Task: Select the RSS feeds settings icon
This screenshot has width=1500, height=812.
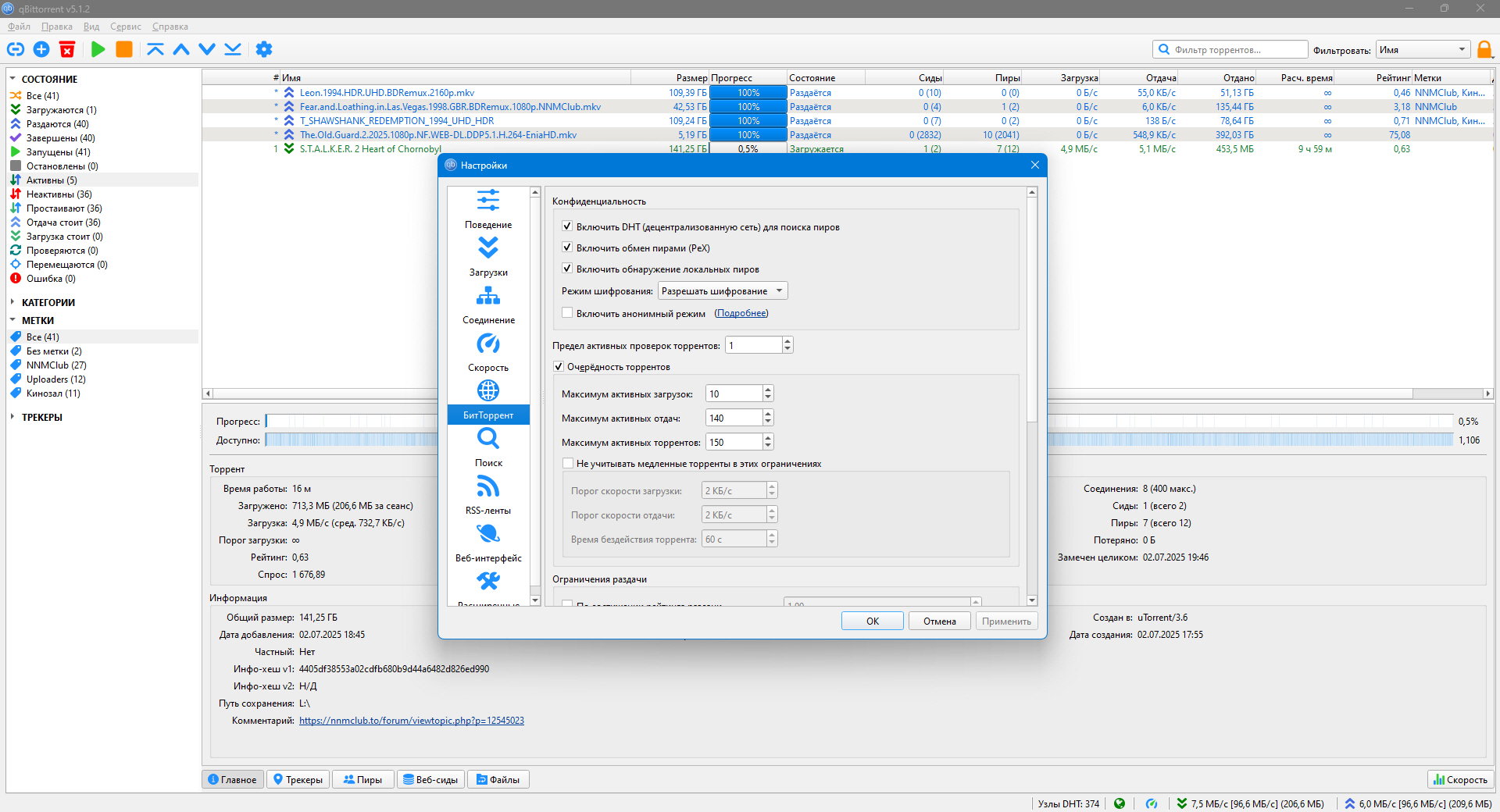Action: point(488,487)
